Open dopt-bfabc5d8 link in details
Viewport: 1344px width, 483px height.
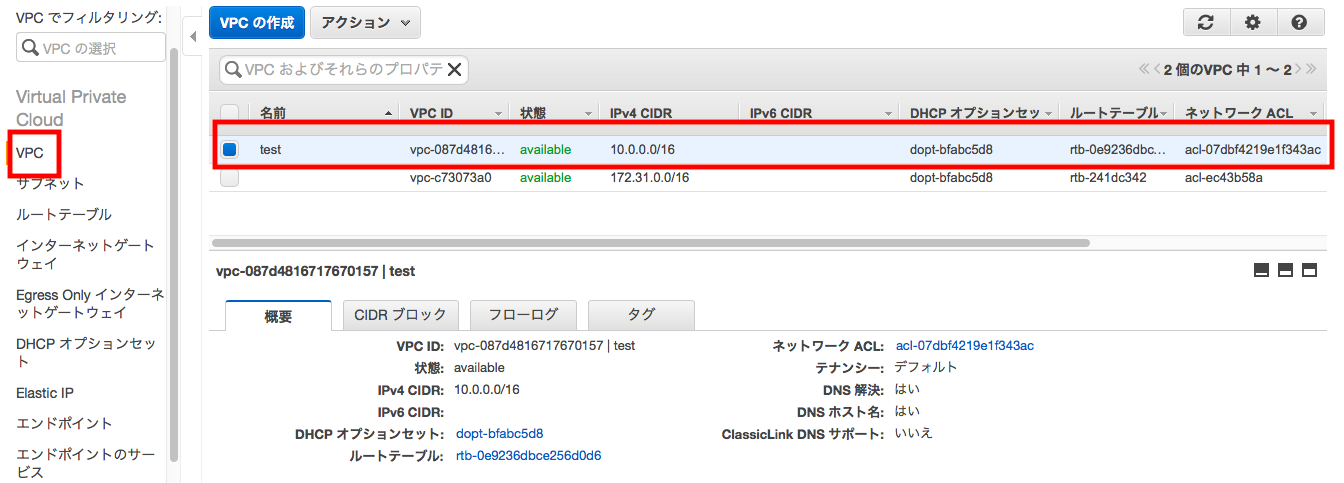coord(499,434)
